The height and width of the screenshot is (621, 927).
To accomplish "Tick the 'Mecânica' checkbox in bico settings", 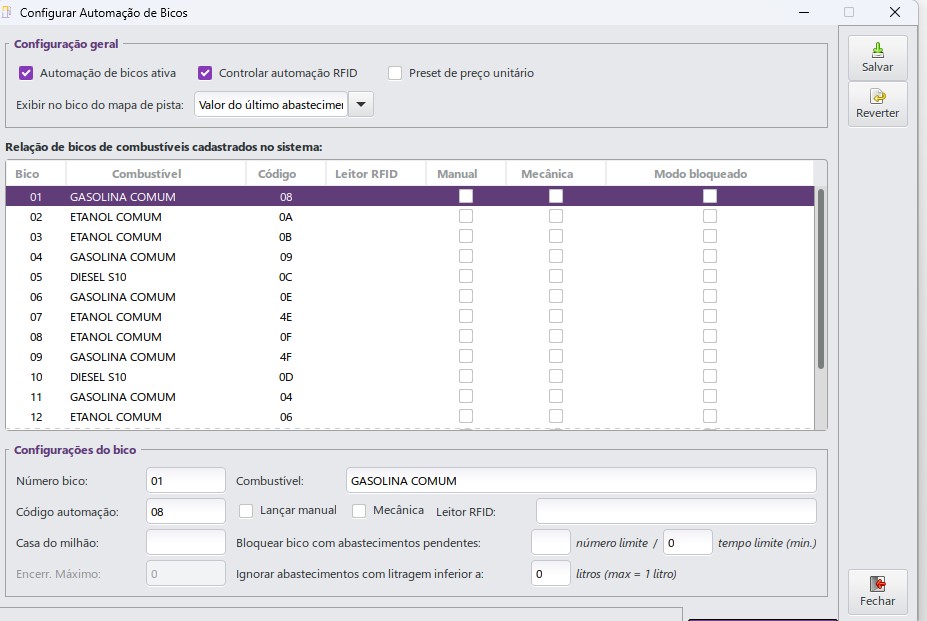I will point(359,511).
